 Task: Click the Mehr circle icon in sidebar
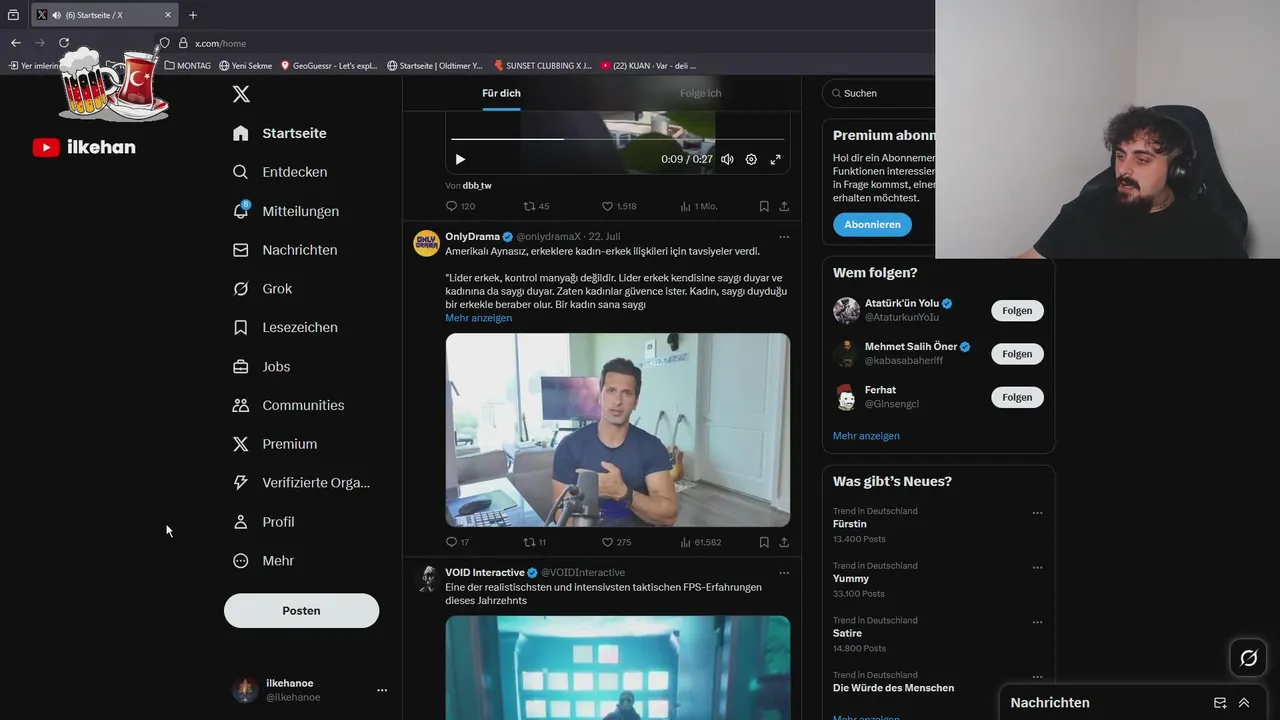[240, 561]
